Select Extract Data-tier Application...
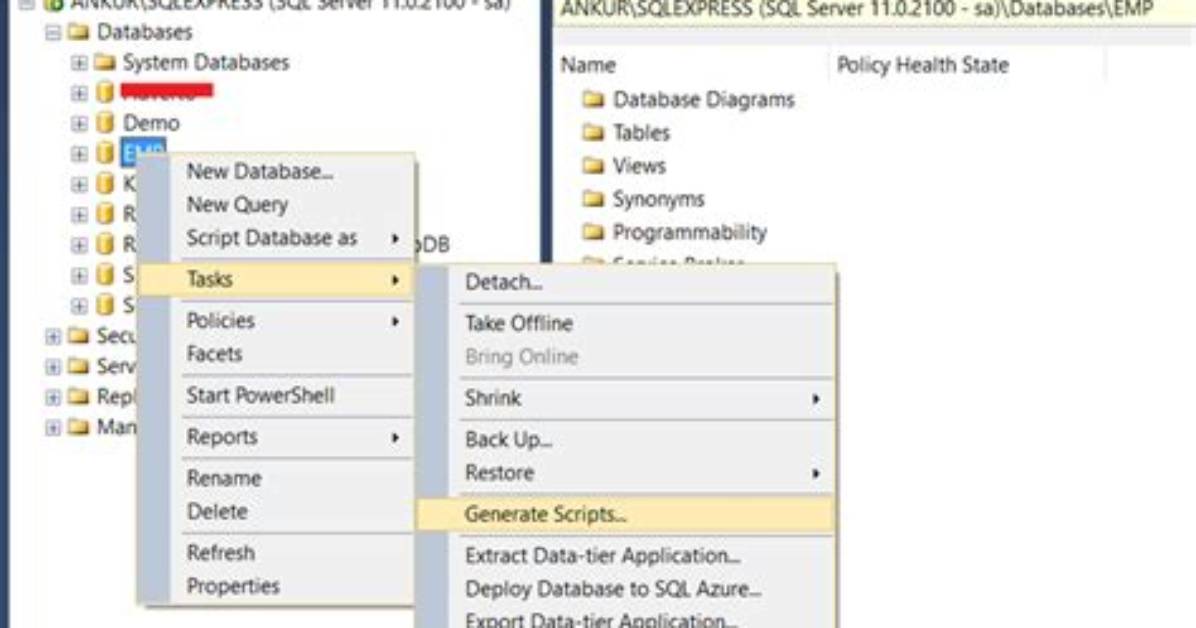The height and width of the screenshot is (628, 1196). click(x=626, y=556)
